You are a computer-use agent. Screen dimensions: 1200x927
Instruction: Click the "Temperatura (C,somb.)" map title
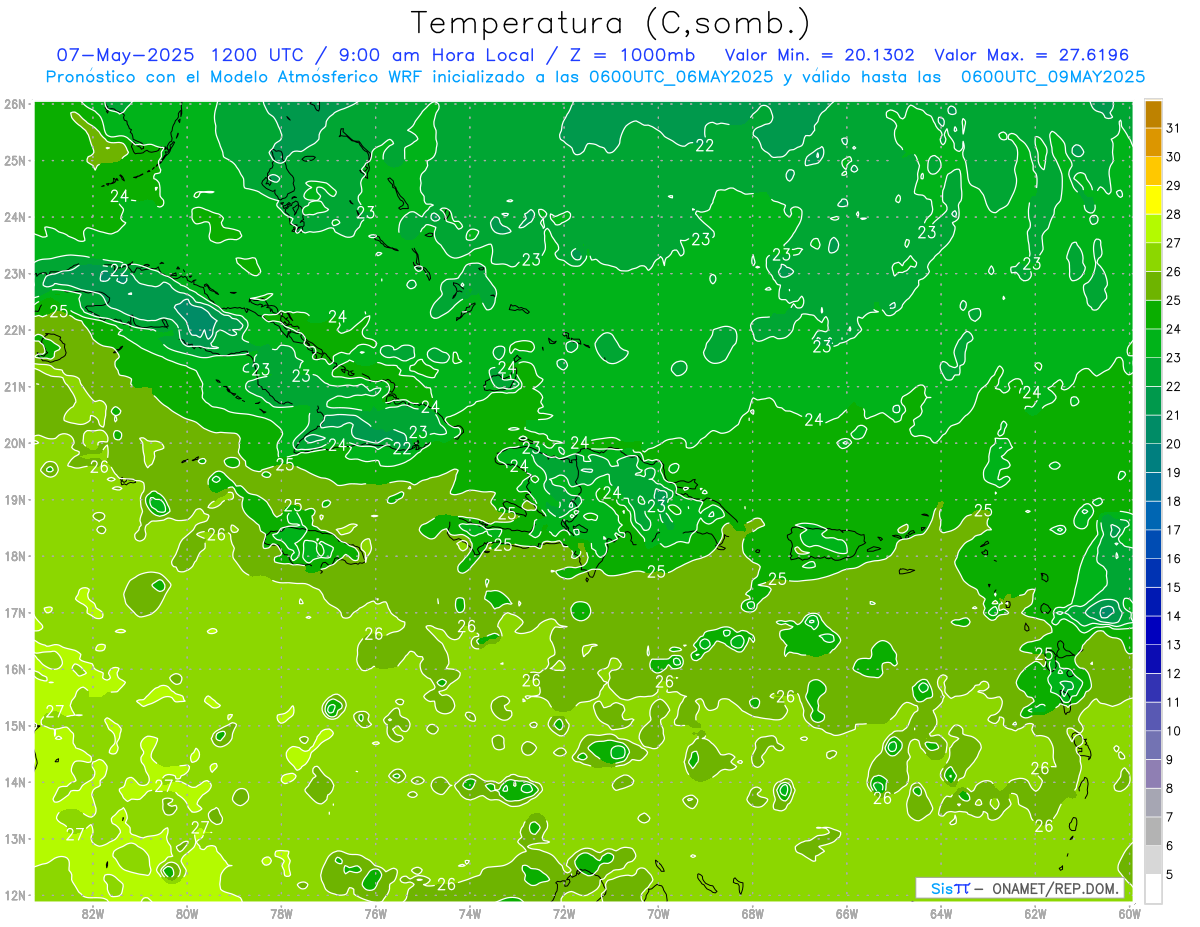click(611, 23)
